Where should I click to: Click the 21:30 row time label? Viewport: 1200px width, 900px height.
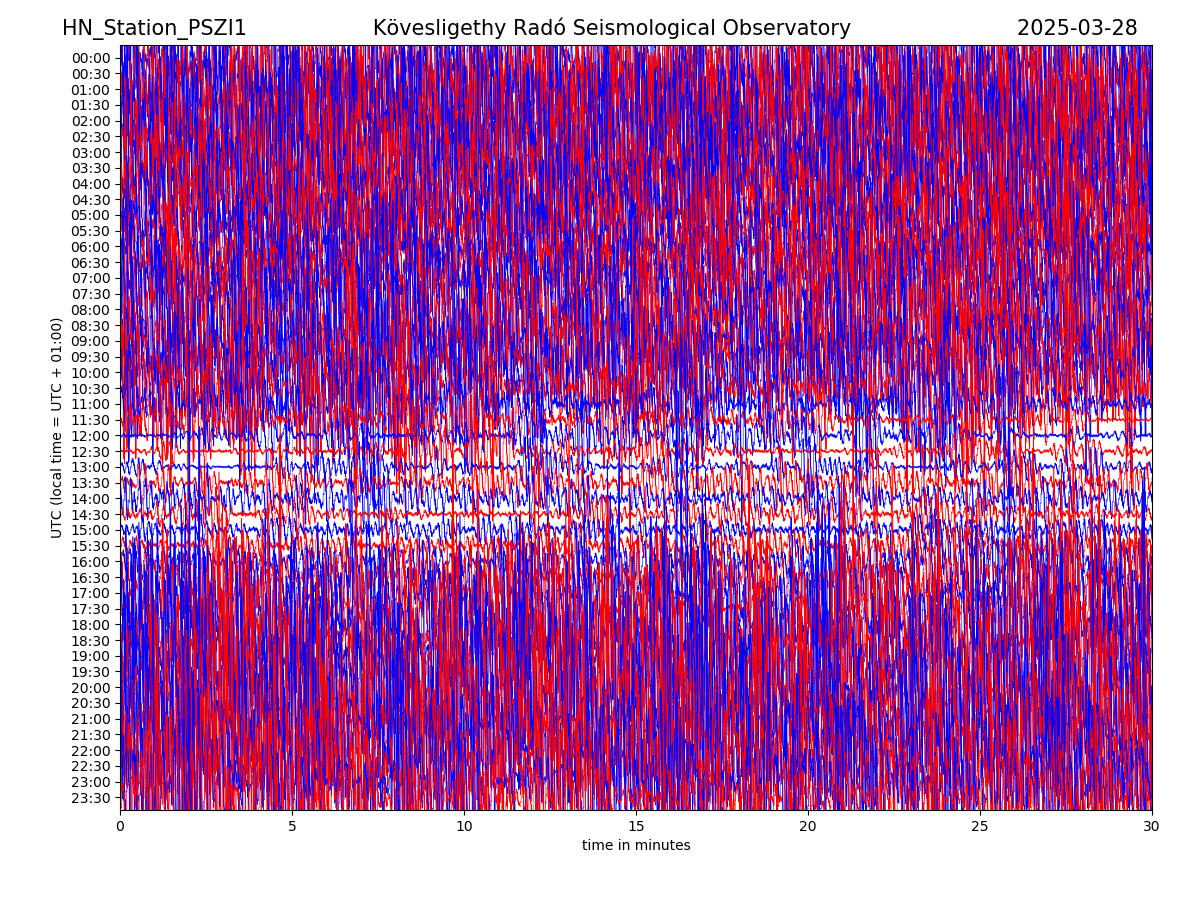(x=91, y=735)
